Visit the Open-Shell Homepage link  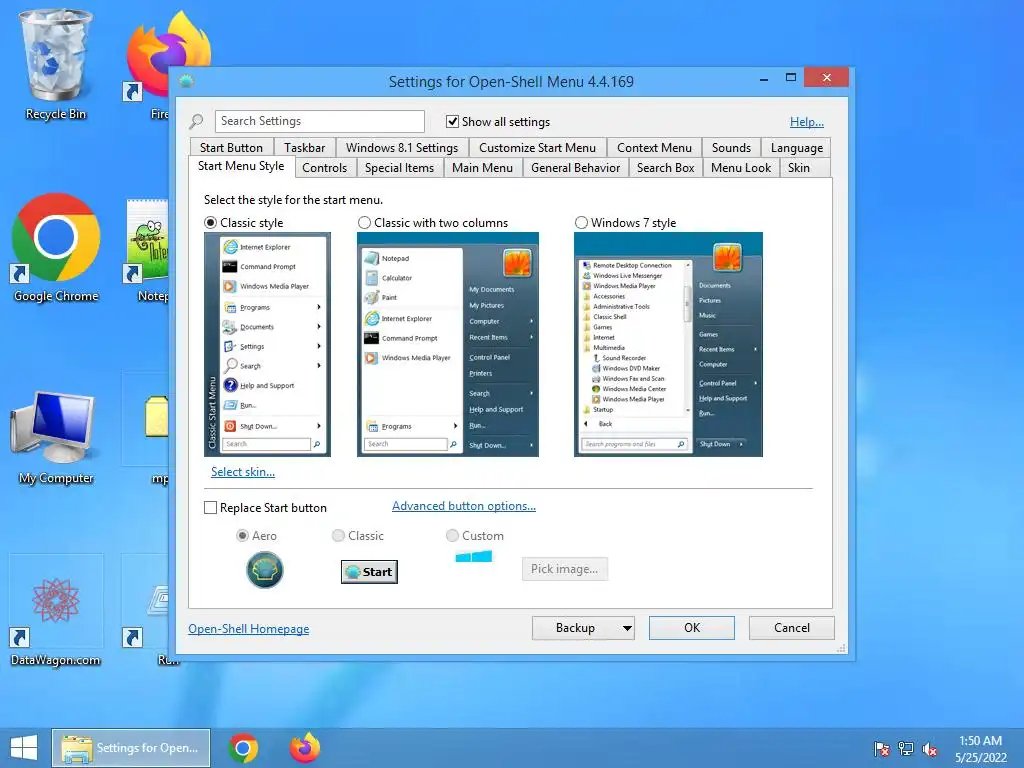(x=249, y=629)
